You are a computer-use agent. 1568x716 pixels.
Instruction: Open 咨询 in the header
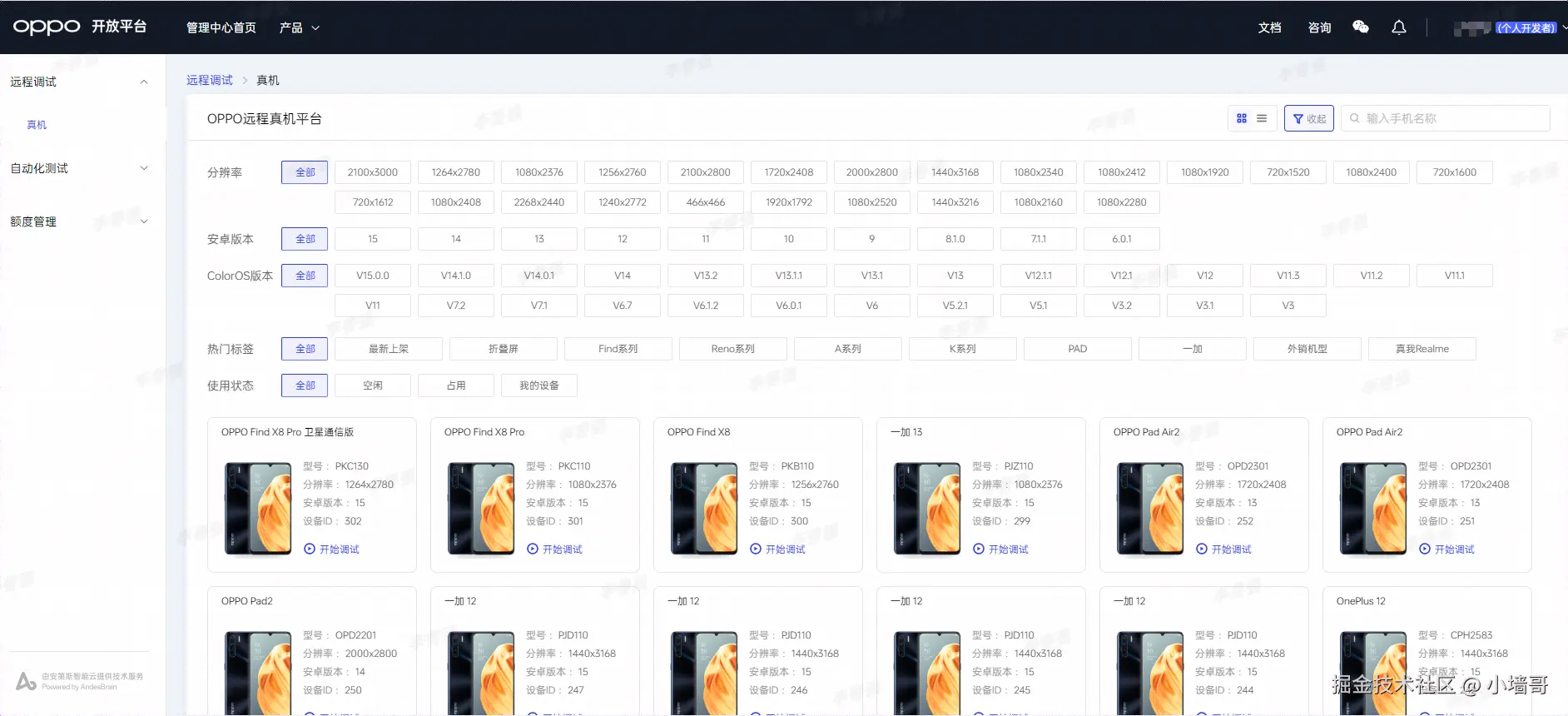(1320, 27)
